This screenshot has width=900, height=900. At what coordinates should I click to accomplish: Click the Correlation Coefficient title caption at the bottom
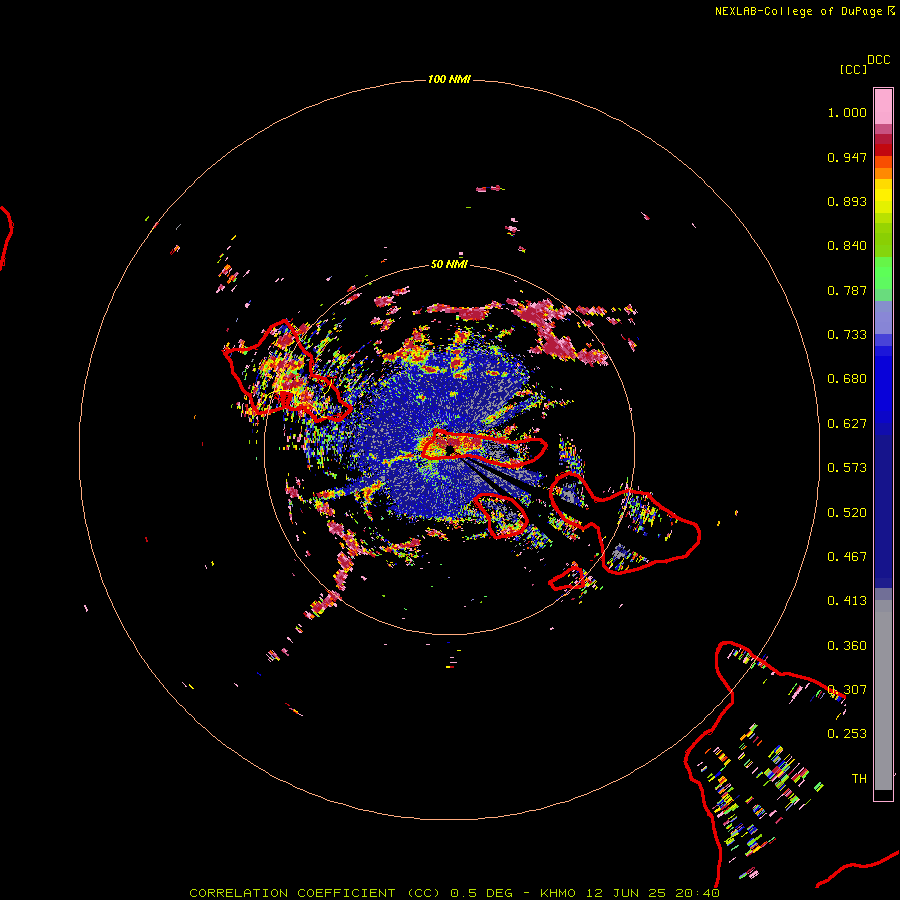pyautogui.click(x=454, y=893)
